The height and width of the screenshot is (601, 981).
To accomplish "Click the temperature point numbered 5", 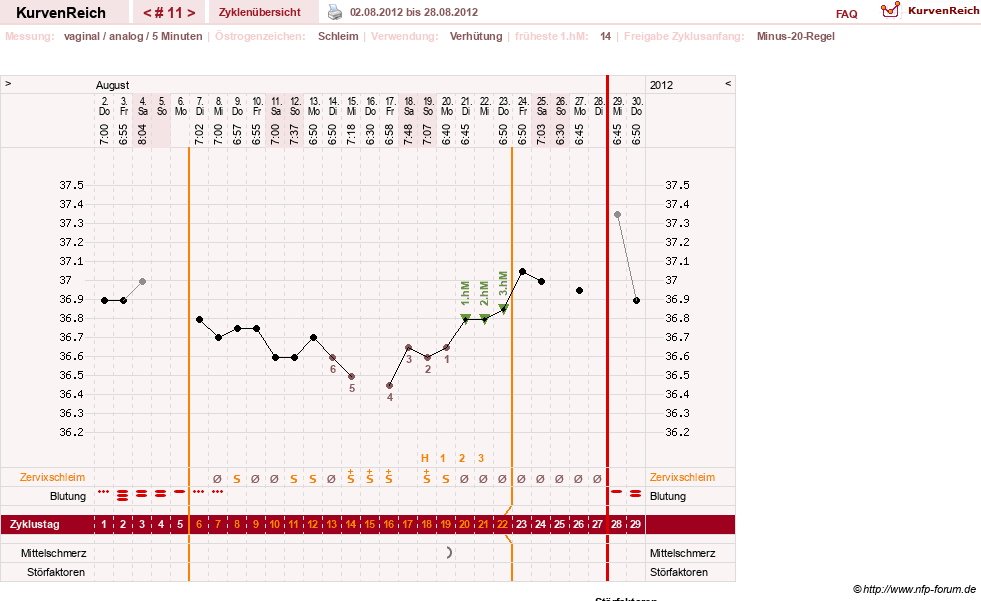I will click(352, 376).
